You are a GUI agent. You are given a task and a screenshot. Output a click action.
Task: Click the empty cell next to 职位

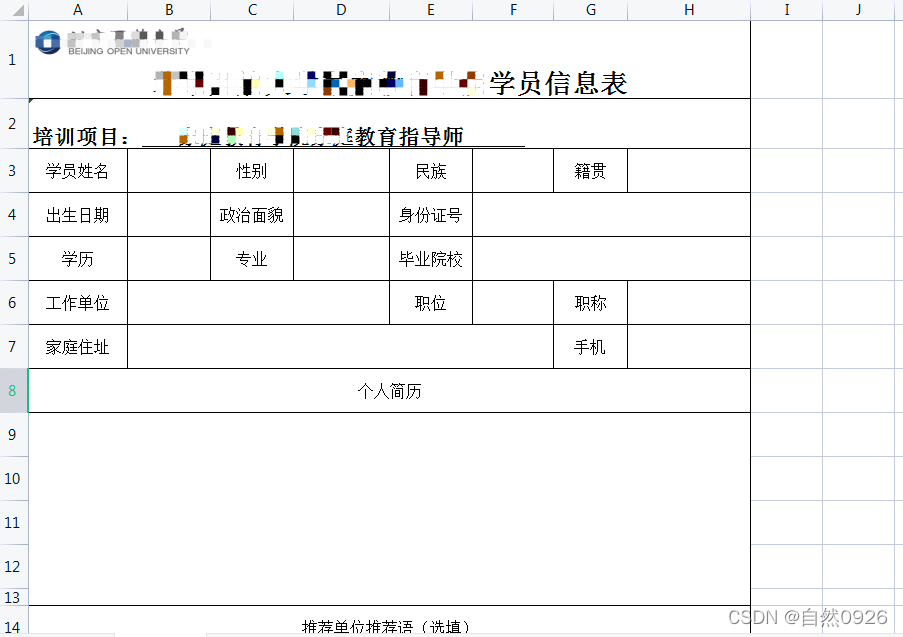[513, 302]
